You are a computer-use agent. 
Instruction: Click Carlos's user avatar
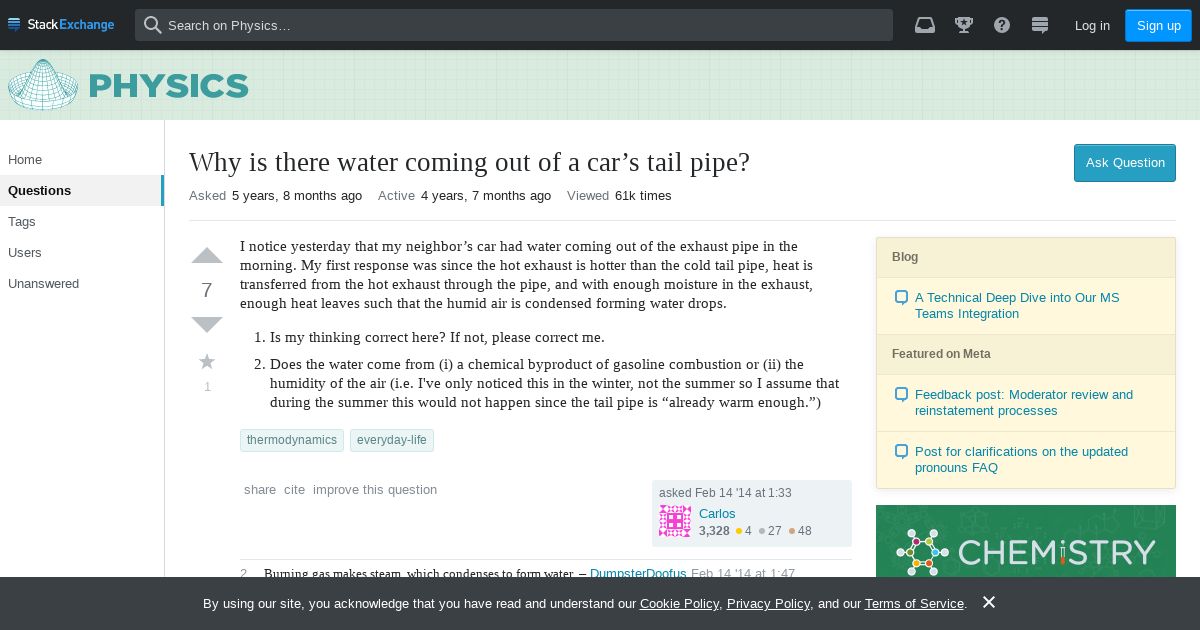(x=675, y=521)
